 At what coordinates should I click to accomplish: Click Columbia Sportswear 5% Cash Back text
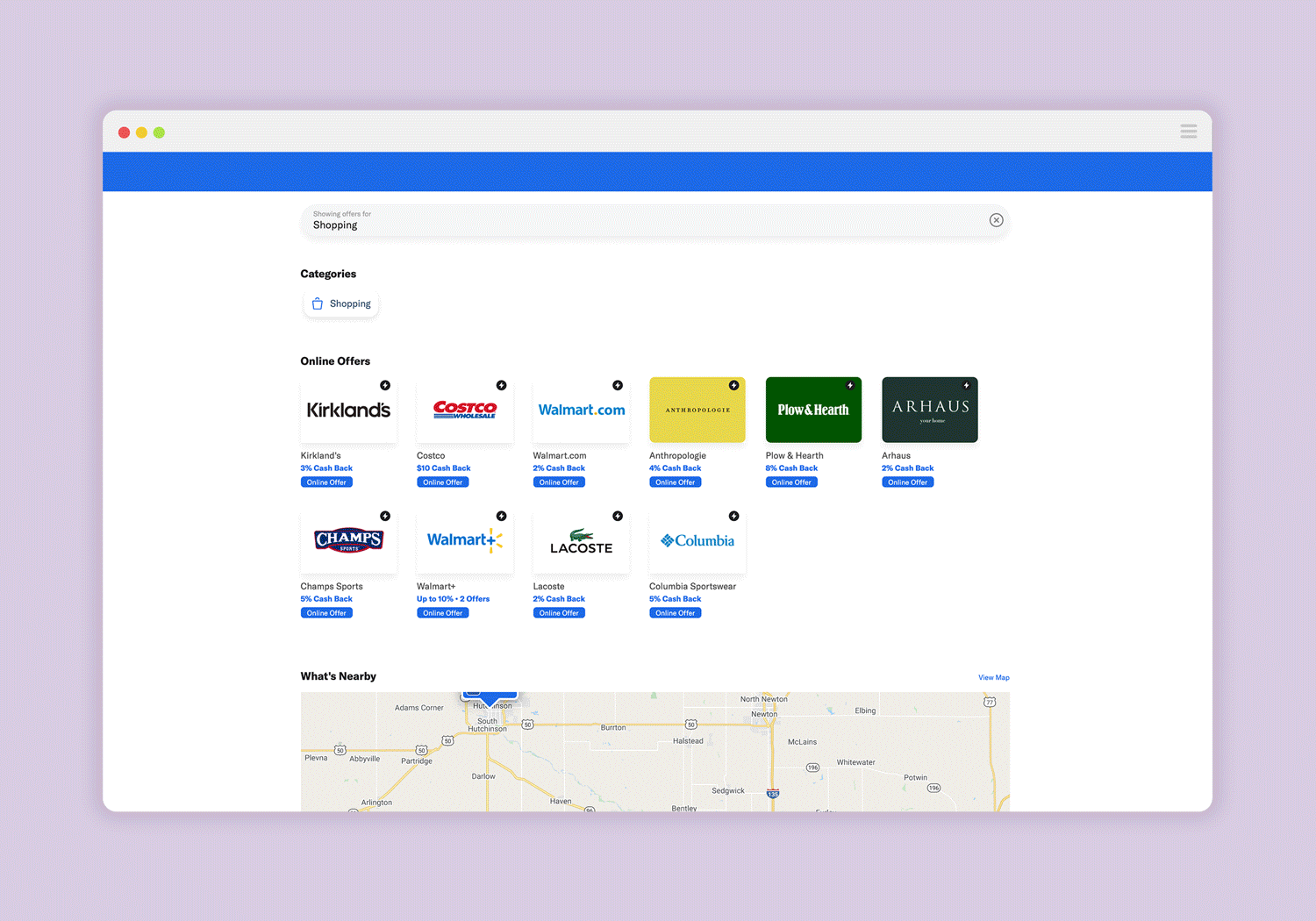tap(675, 599)
